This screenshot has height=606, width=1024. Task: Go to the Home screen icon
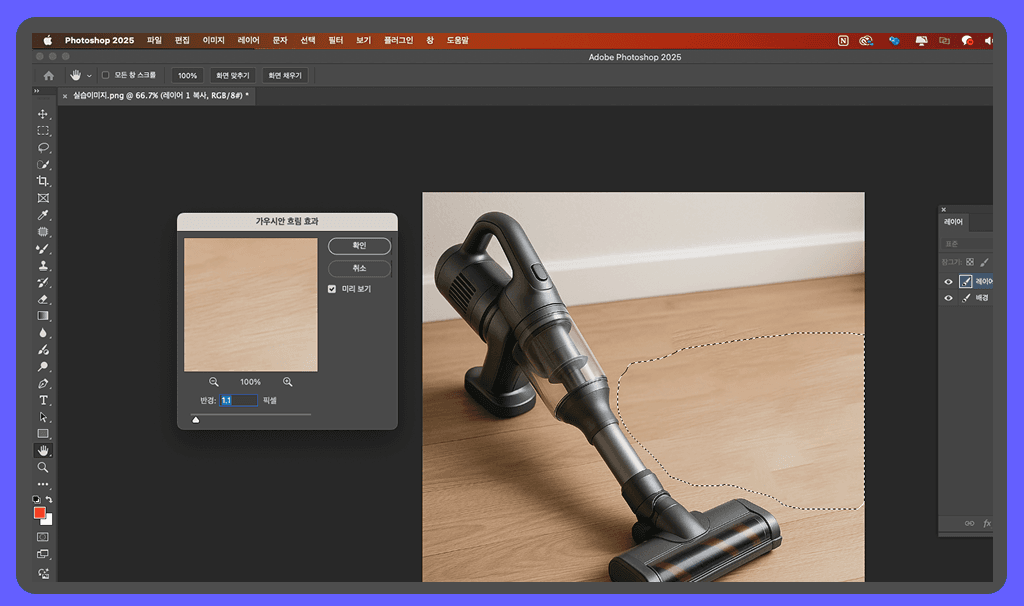[x=49, y=76]
